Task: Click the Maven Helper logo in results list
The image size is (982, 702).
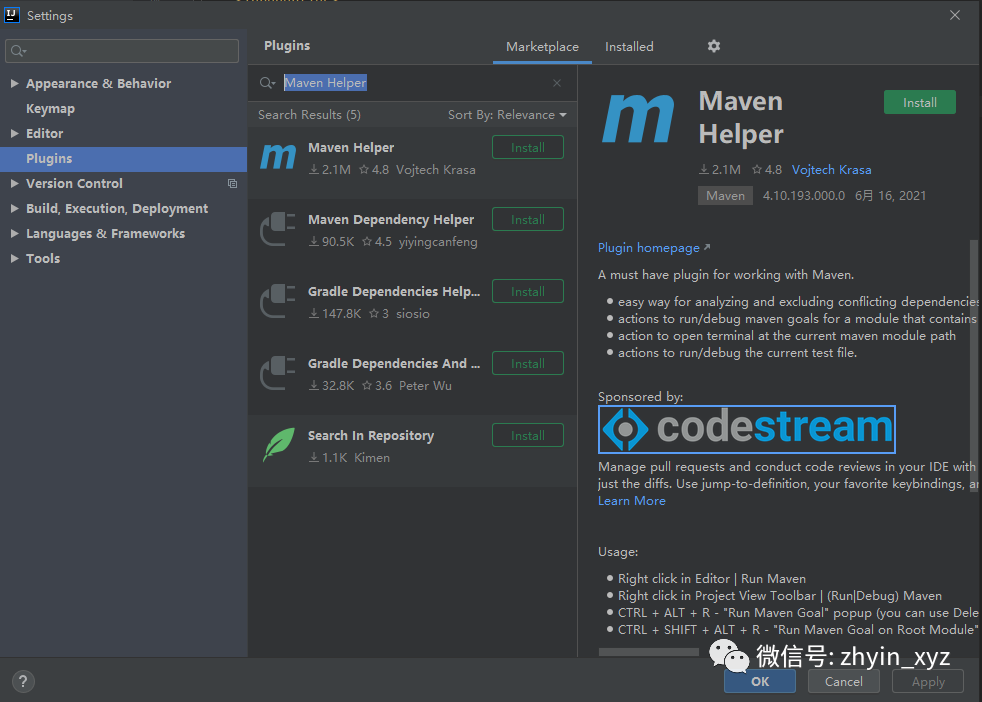Action: pos(278,157)
